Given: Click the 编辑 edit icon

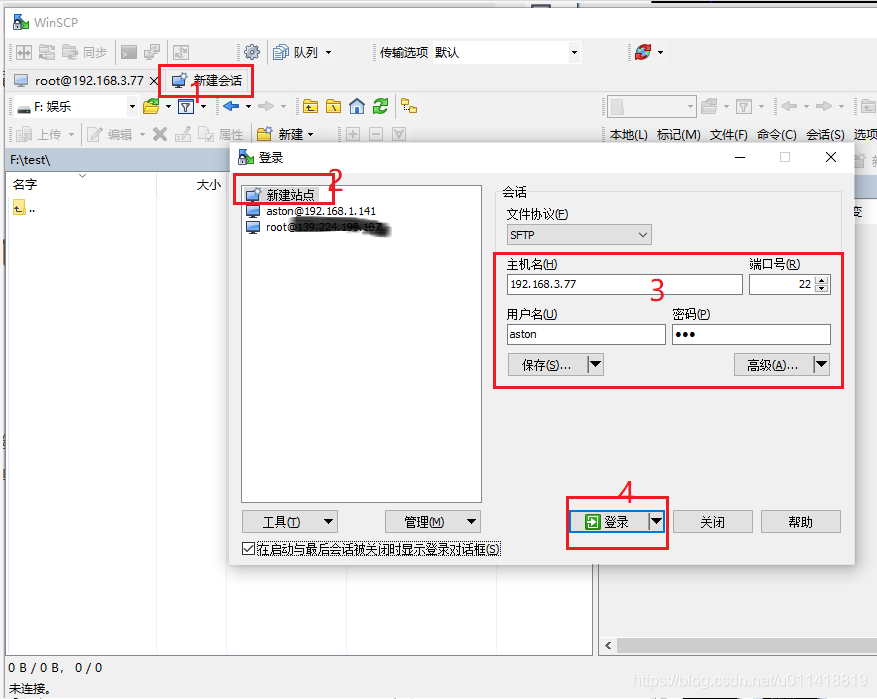Looking at the screenshot, I should [x=95, y=134].
